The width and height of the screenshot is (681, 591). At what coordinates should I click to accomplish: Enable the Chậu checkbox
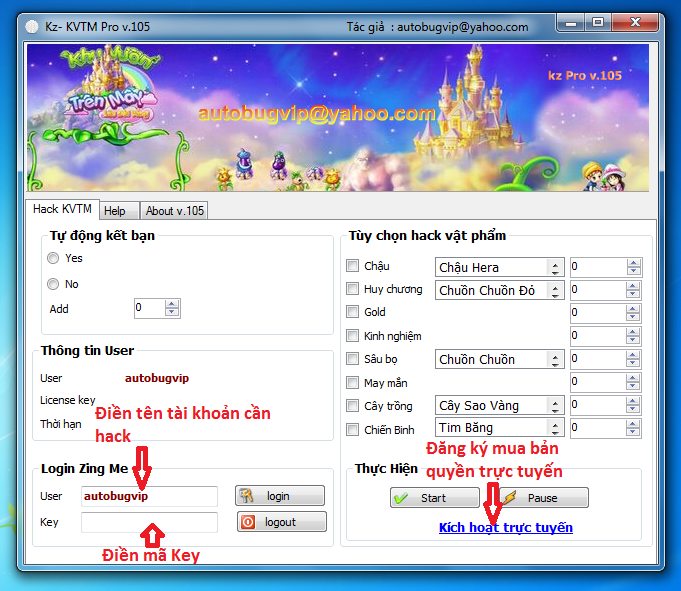[352, 265]
